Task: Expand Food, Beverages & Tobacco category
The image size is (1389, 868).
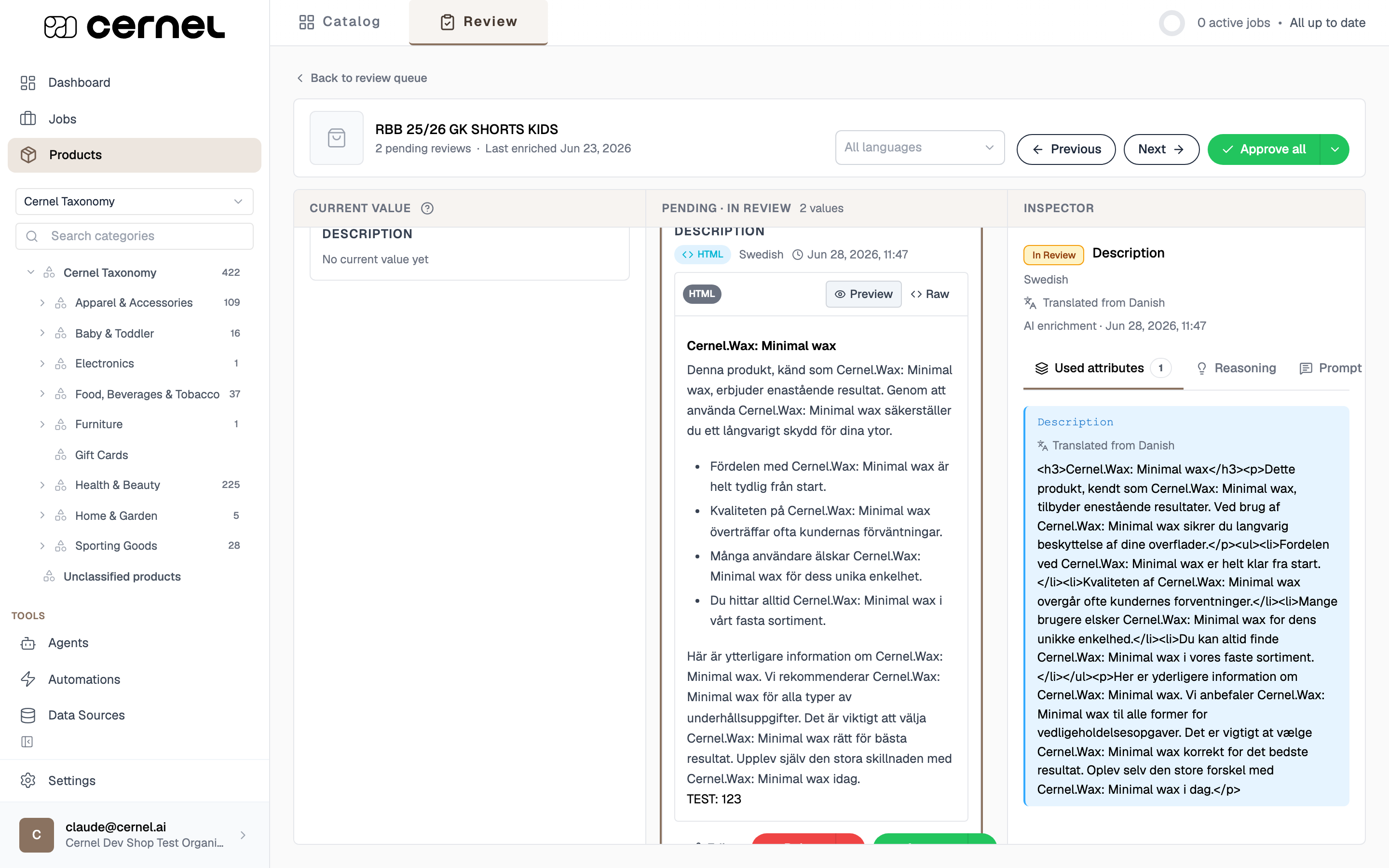Action: pyautogui.click(x=42, y=394)
